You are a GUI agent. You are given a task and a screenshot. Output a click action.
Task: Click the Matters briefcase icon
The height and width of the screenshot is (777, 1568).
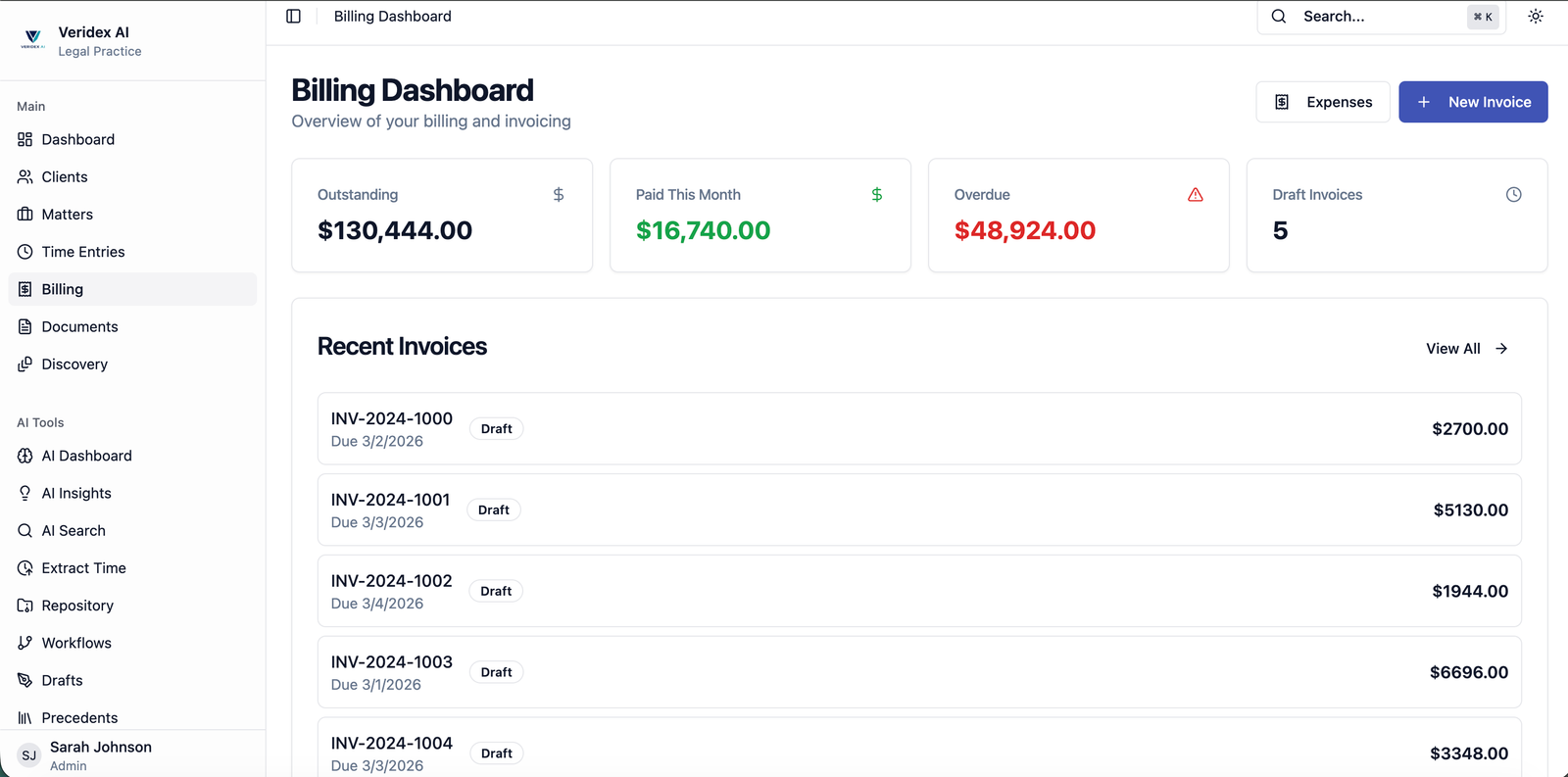click(25, 215)
